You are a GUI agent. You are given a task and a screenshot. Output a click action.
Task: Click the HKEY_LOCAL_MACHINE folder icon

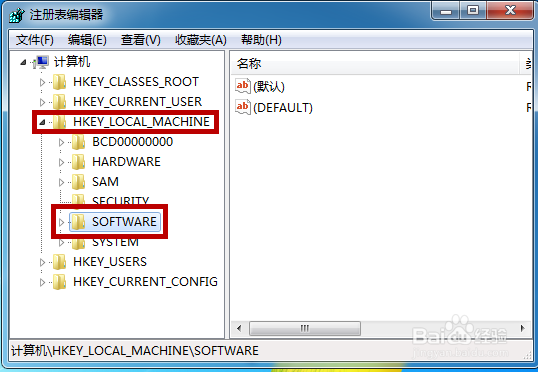(60, 121)
